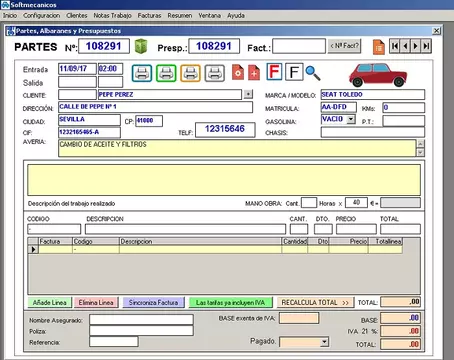The height and width of the screenshot is (360, 454).
Task: Click the magnifying glass search icon
Action: (x=313, y=73)
